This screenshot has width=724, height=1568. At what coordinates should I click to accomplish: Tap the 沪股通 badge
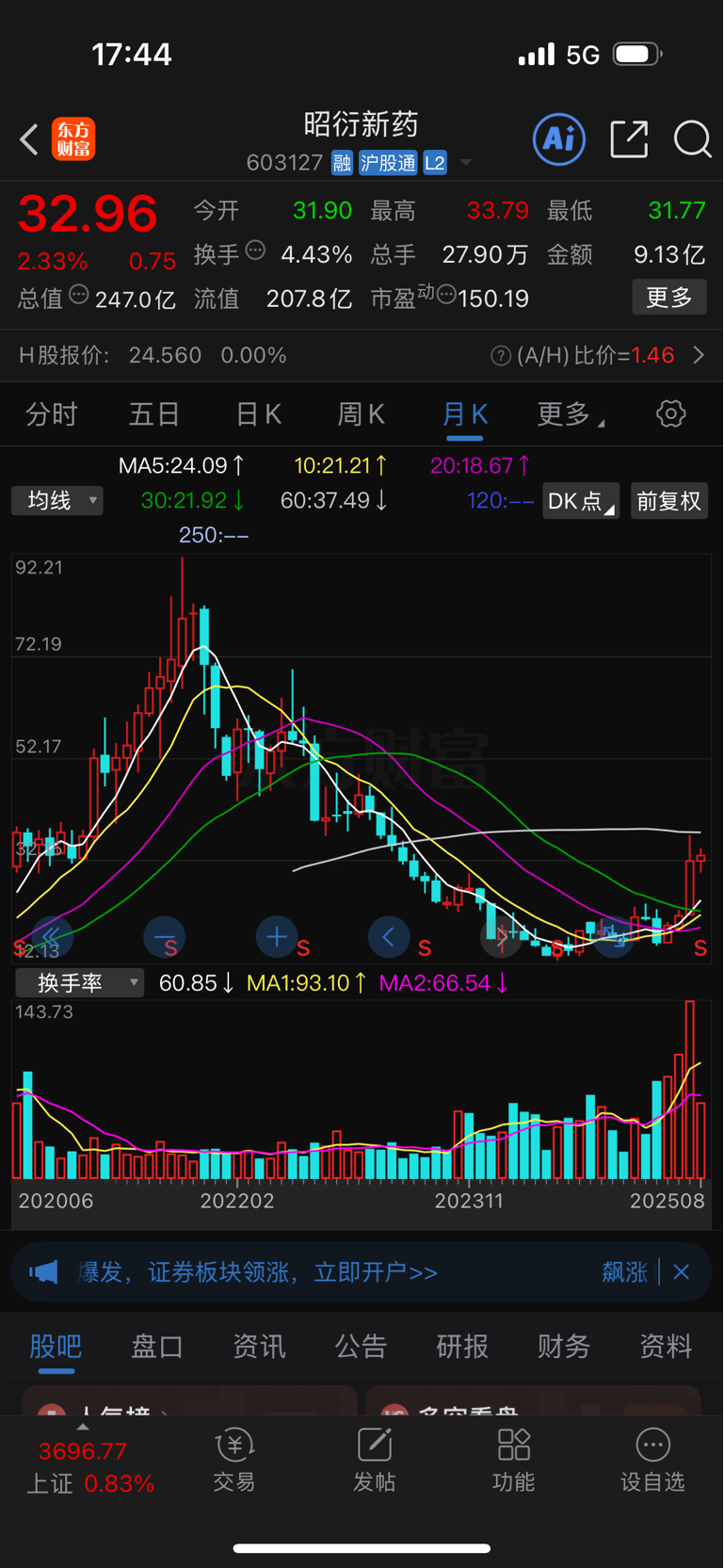pos(388,163)
